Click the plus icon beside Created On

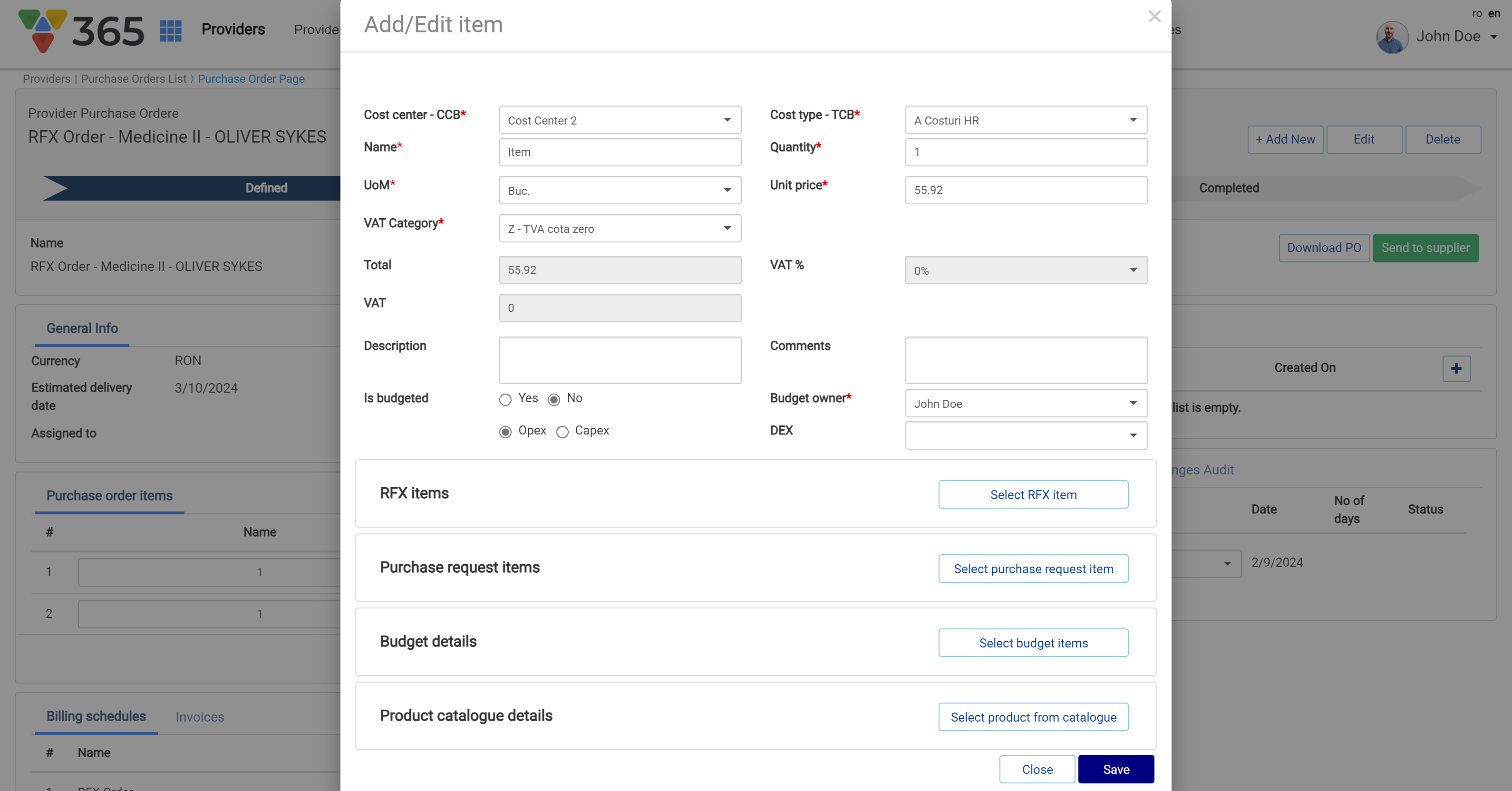(x=1455, y=368)
